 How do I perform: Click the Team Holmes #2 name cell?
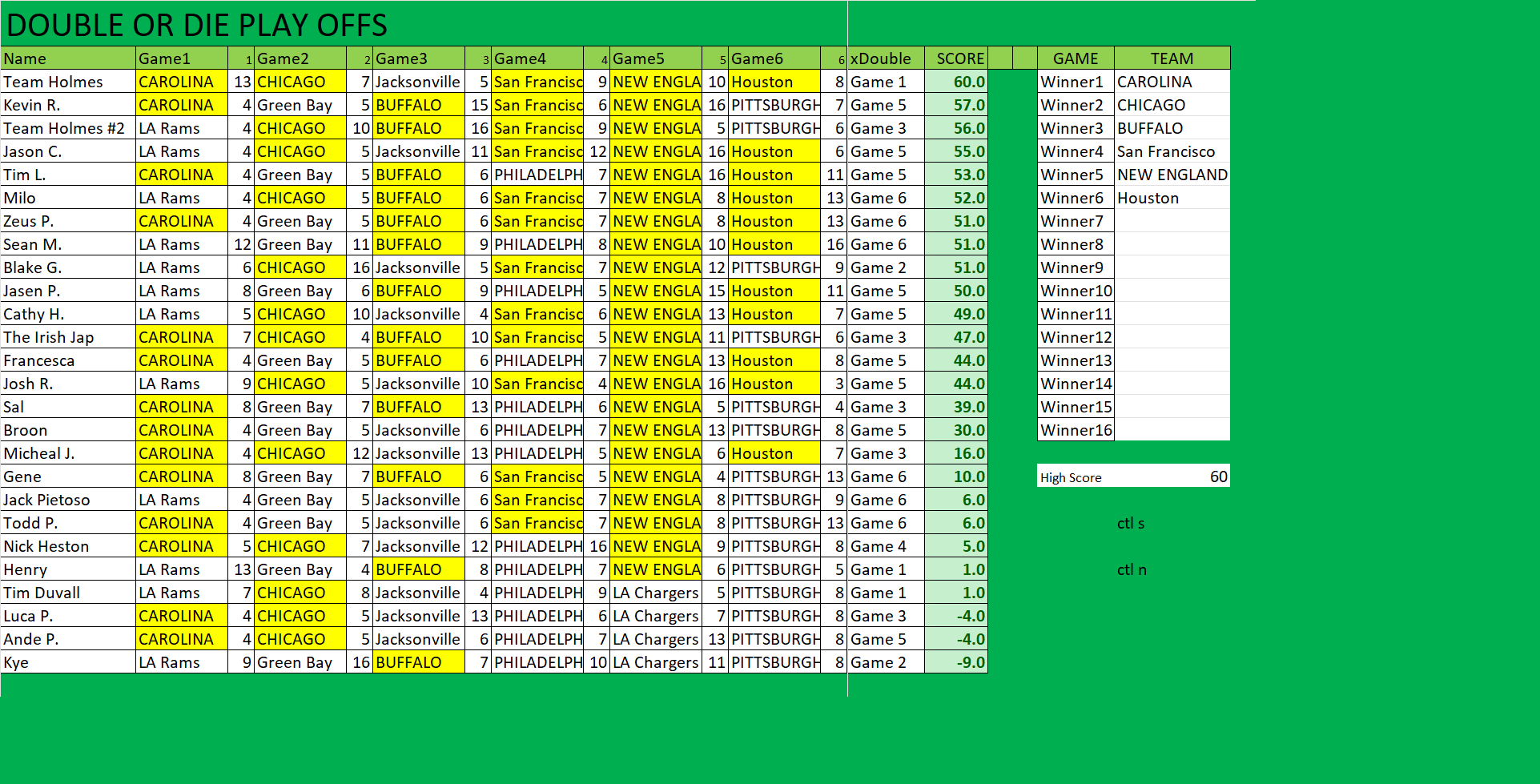(68, 128)
